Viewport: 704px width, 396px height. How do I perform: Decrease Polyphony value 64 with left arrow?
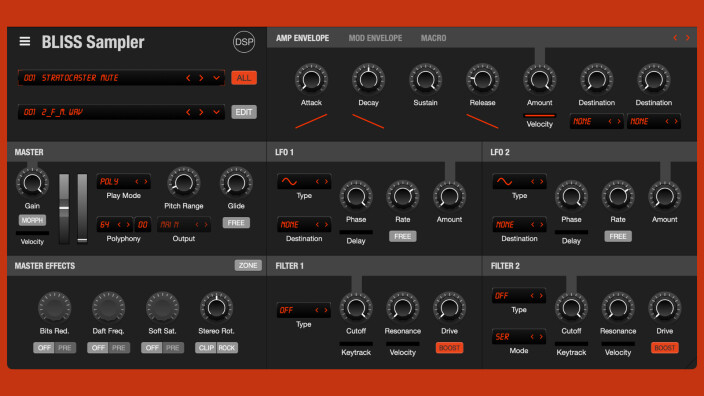[x=119, y=224]
